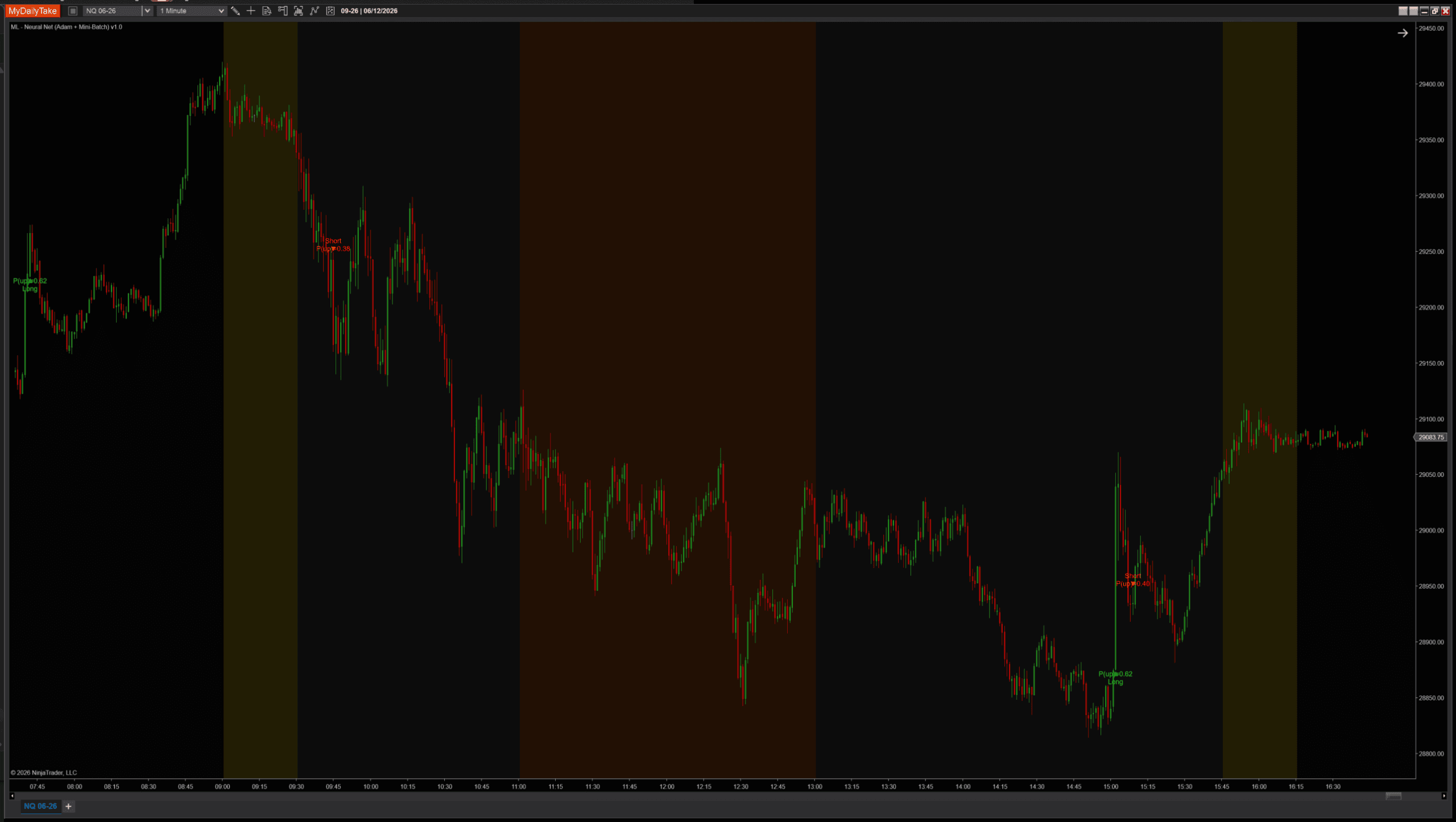This screenshot has width=1456, height=822.
Task: Click the 09:00 time axis label
Action: 222,787
